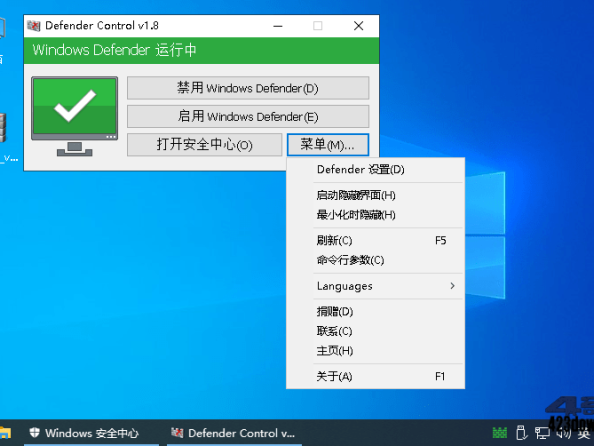594x446 pixels.
Task: Click the green checkmark monitor status icon
Action: tap(75, 116)
